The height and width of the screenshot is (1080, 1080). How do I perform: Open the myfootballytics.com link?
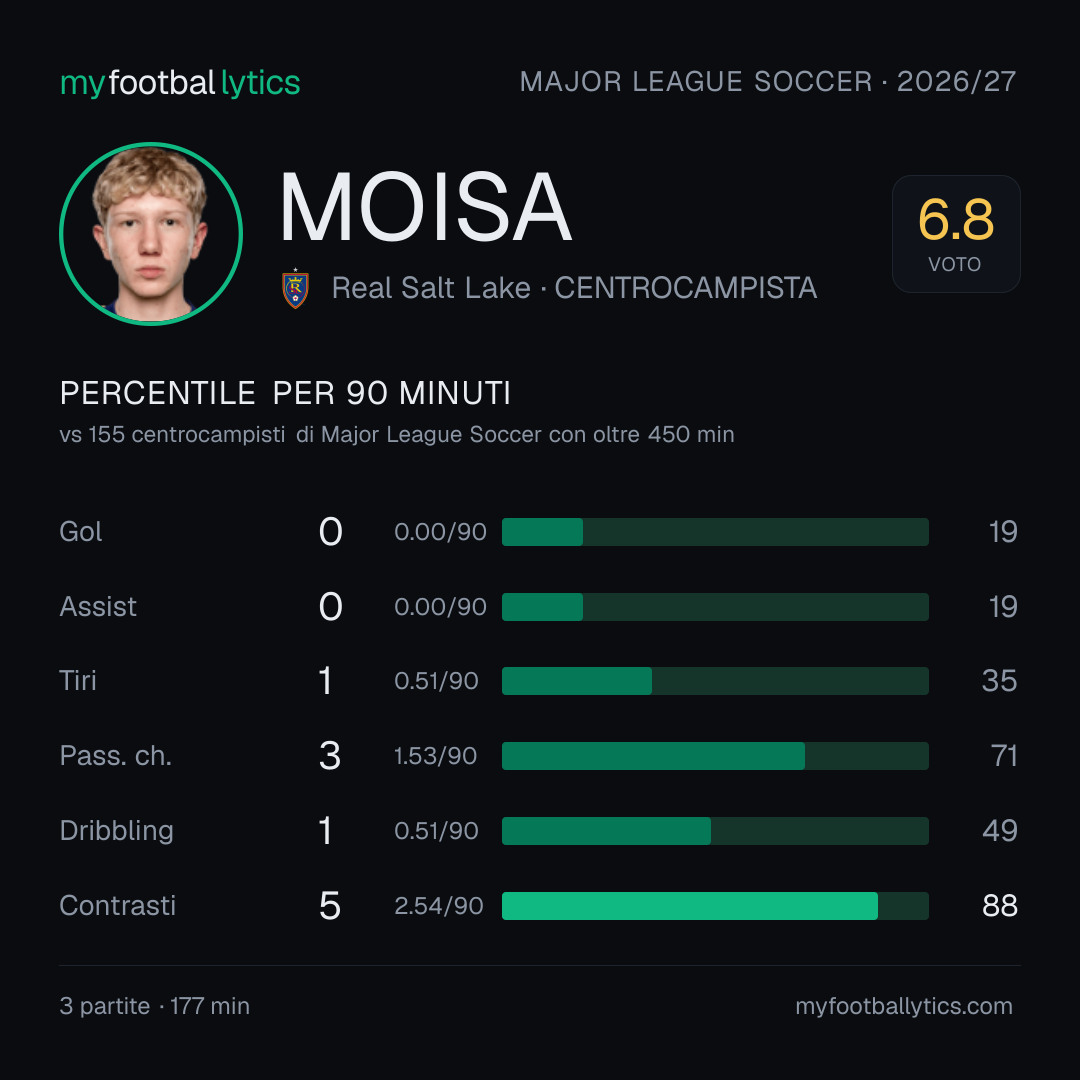click(904, 1006)
